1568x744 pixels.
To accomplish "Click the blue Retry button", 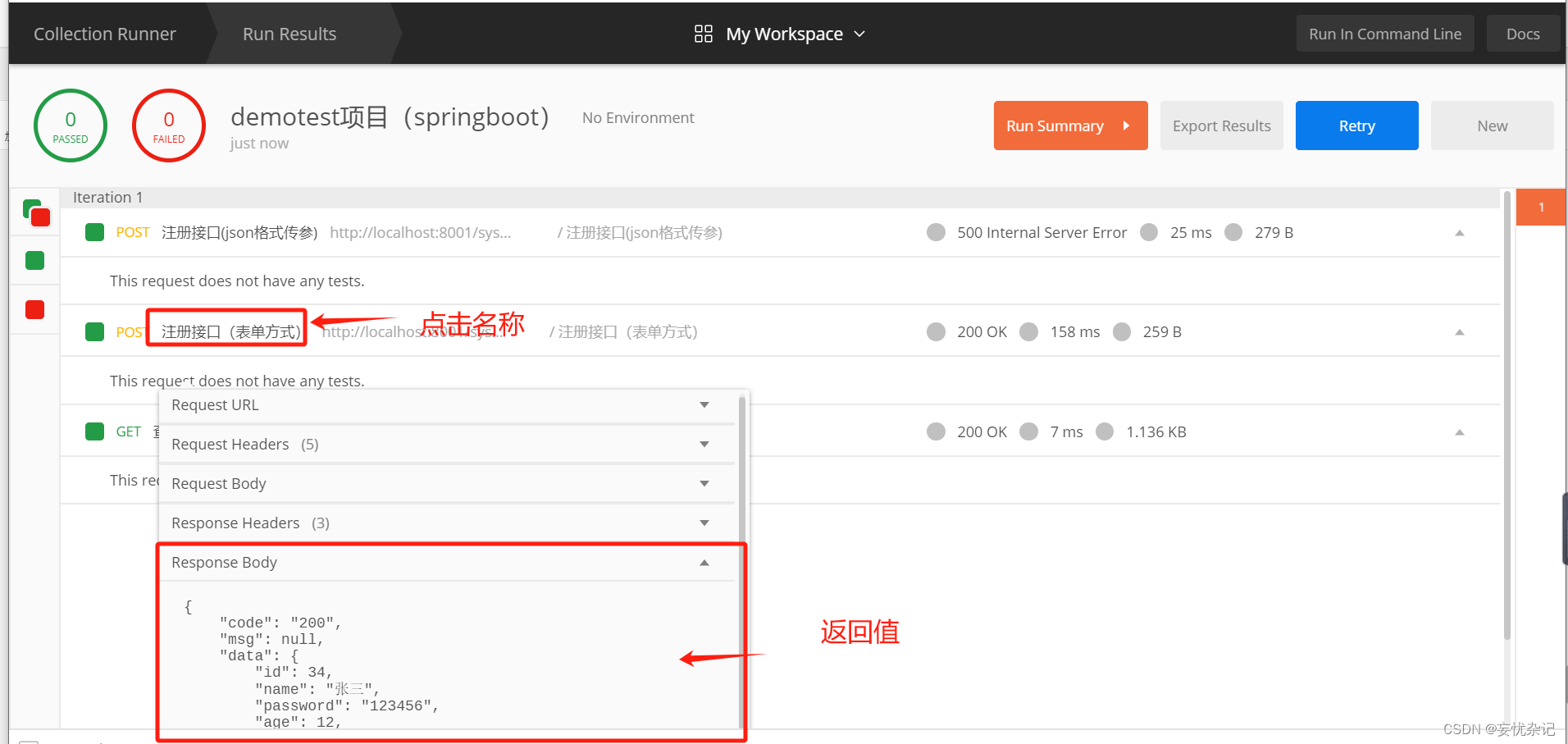I will [x=1356, y=126].
